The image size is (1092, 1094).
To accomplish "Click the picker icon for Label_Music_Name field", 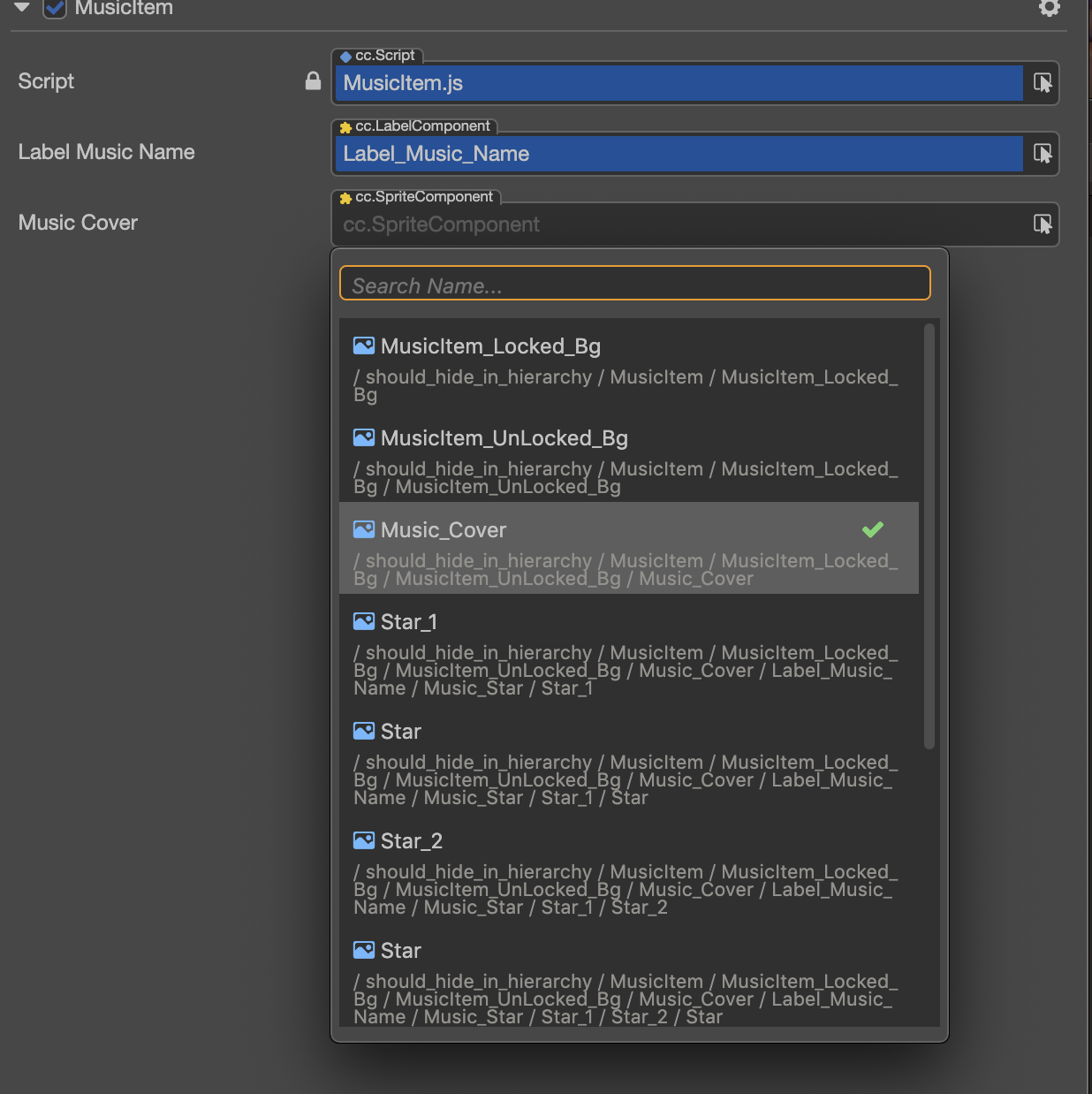I will tap(1043, 154).
